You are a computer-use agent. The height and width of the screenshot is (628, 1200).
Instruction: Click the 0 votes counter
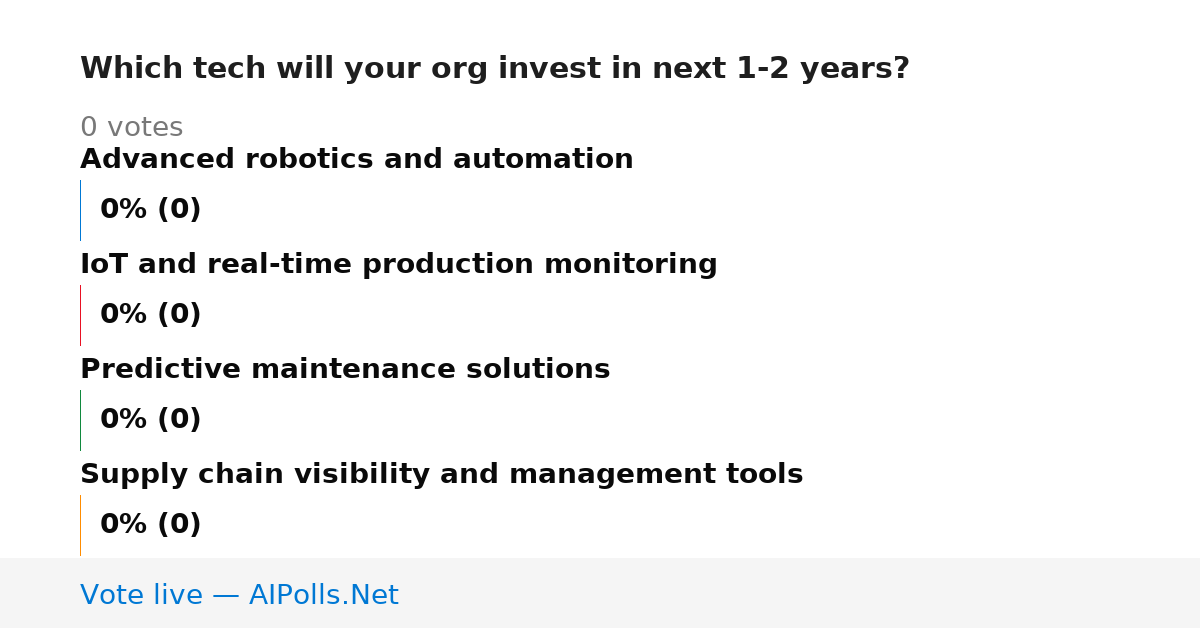tap(131, 128)
